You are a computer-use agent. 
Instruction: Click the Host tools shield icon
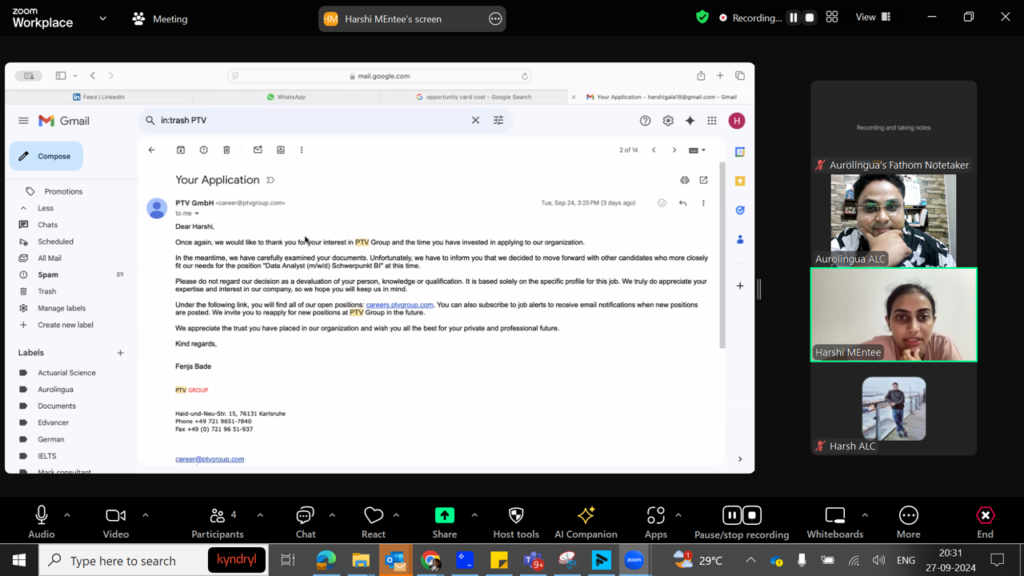[516, 516]
